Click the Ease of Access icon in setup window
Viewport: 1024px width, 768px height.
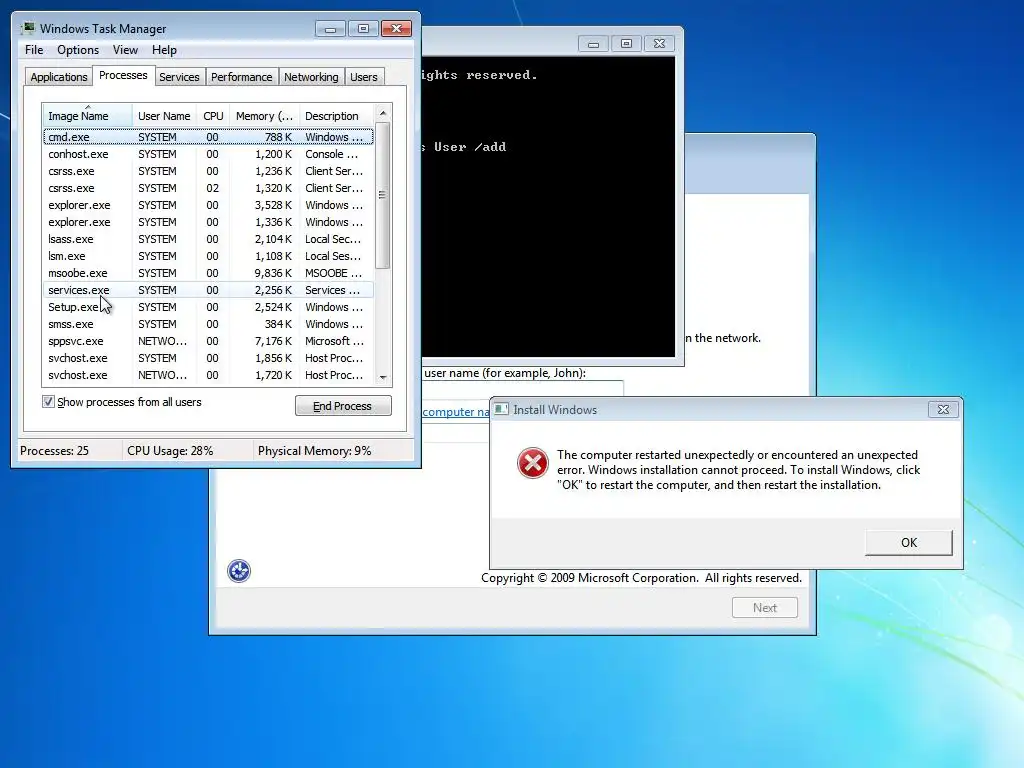tap(239, 571)
